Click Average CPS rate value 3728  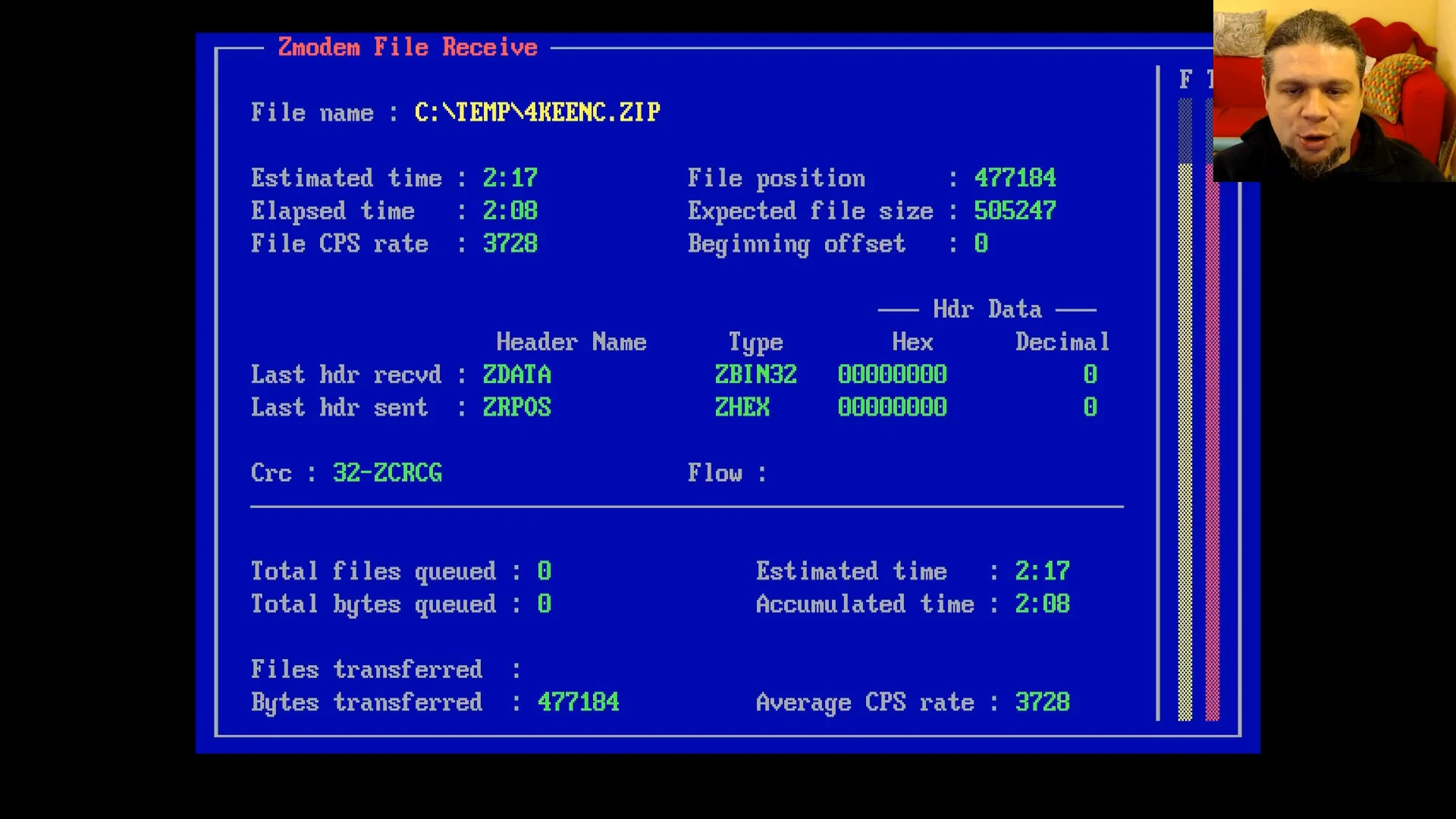tap(1043, 702)
